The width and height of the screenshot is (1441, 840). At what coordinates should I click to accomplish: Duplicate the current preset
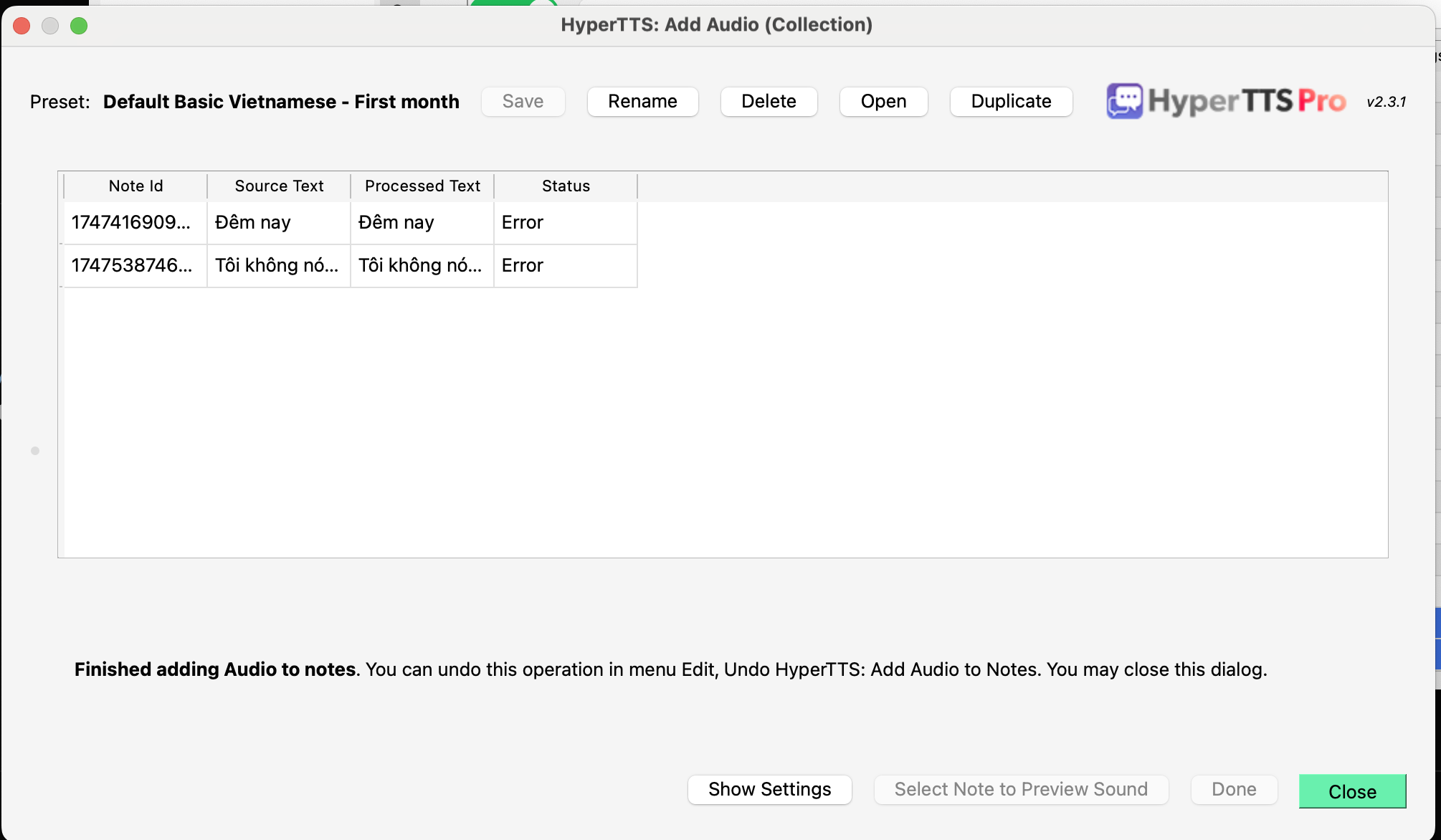[x=1011, y=101]
